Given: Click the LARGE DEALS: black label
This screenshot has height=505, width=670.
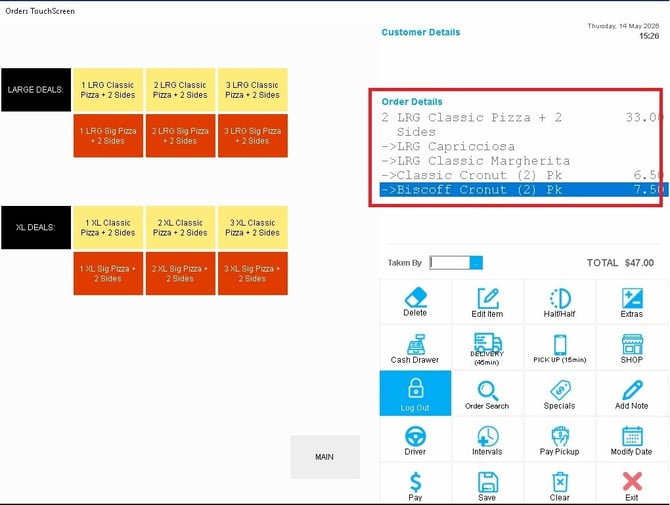Looking at the screenshot, I should (x=36, y=90).
